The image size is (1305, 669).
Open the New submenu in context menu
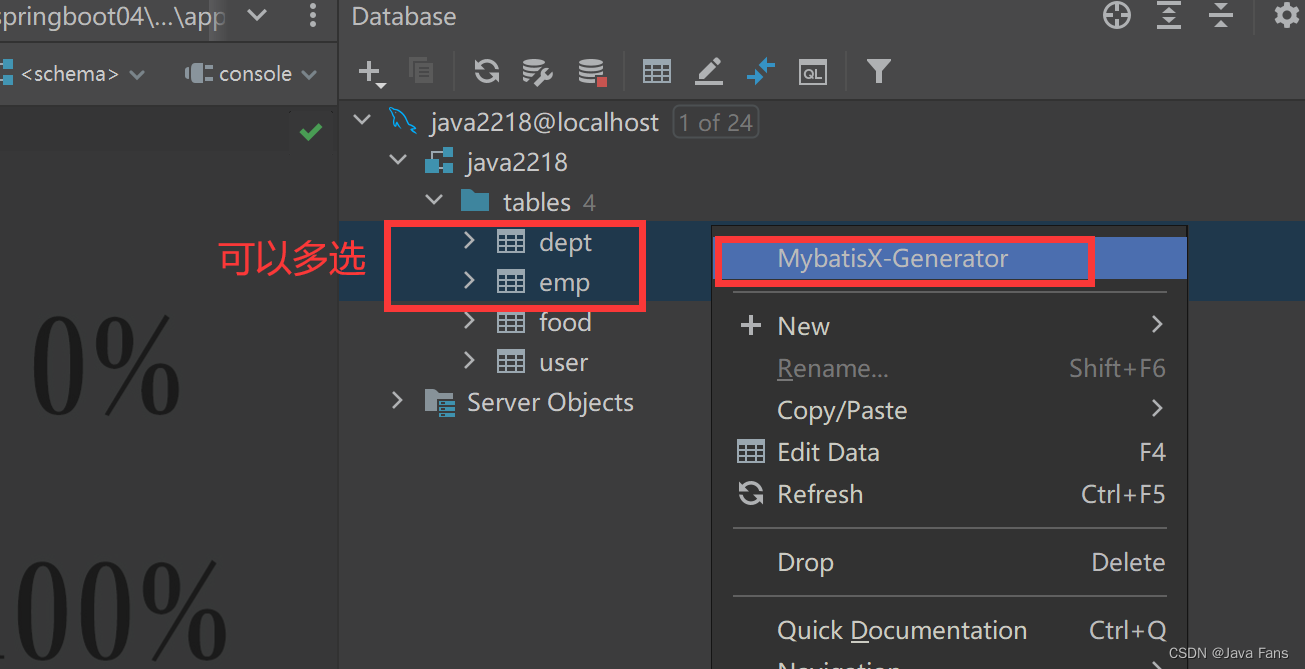[x=950, y=326]
